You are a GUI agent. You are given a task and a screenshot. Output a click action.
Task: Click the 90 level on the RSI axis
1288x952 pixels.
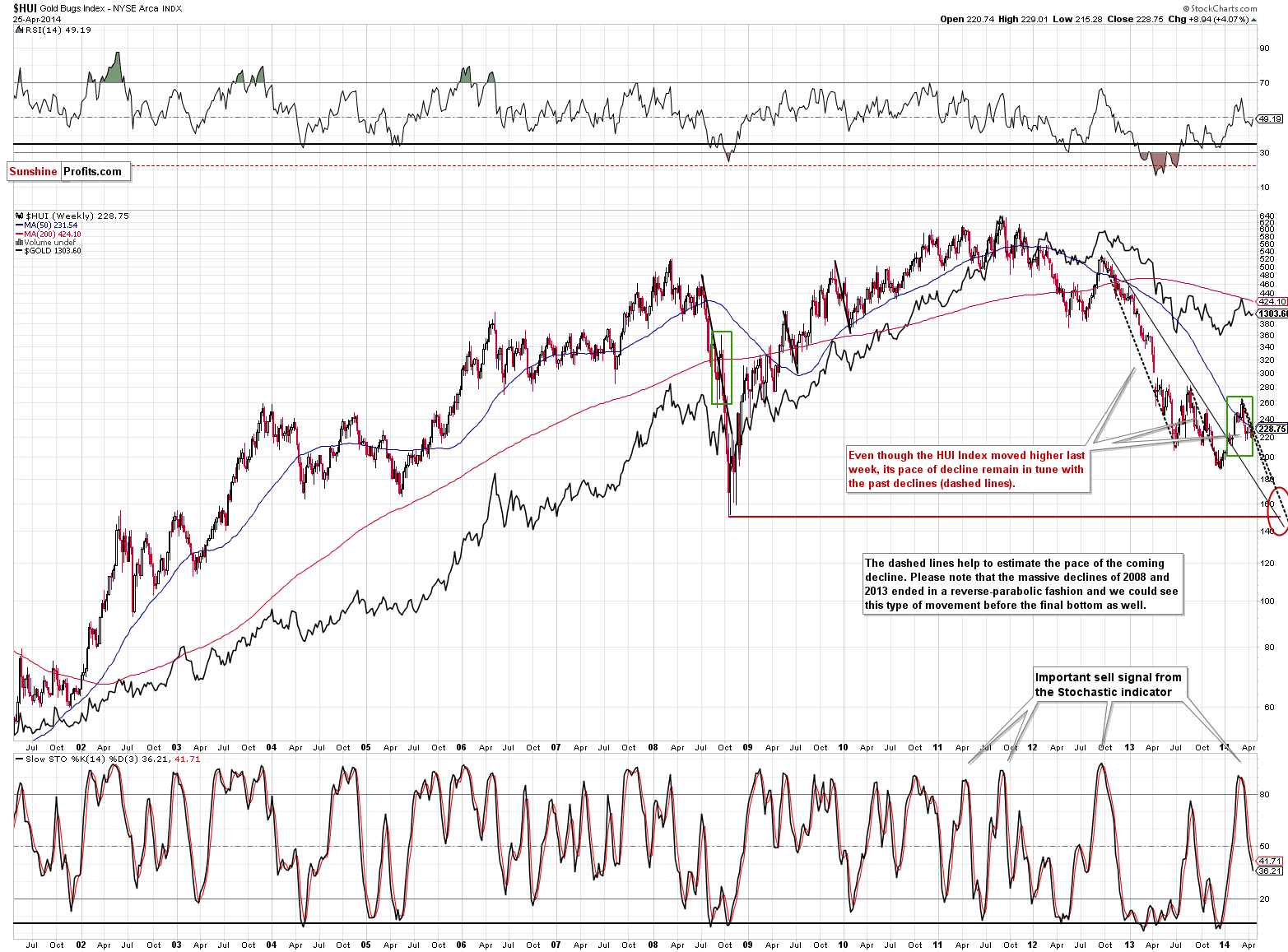pos(1264,48)
